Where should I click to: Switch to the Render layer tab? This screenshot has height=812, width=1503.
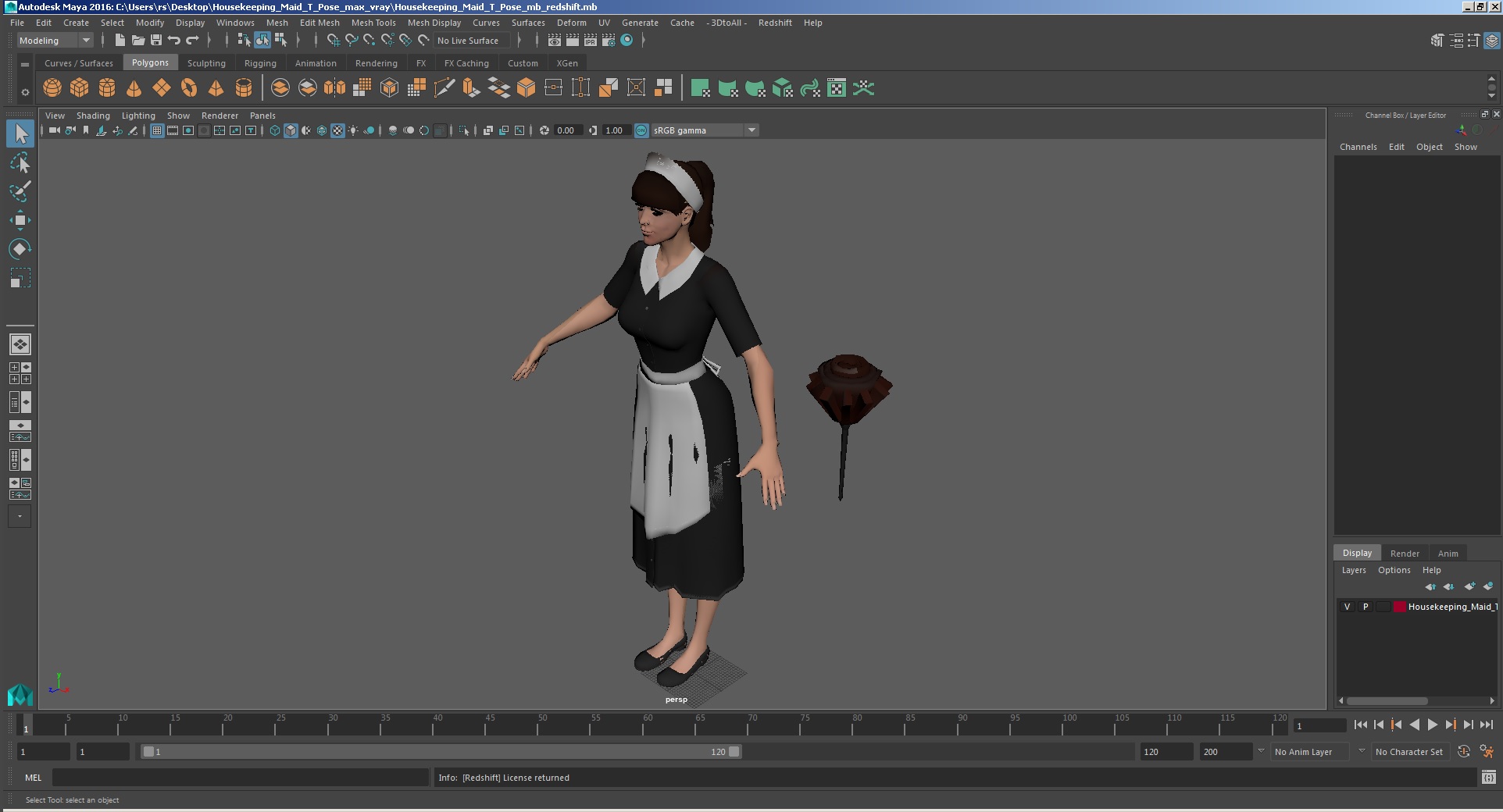1405,553
